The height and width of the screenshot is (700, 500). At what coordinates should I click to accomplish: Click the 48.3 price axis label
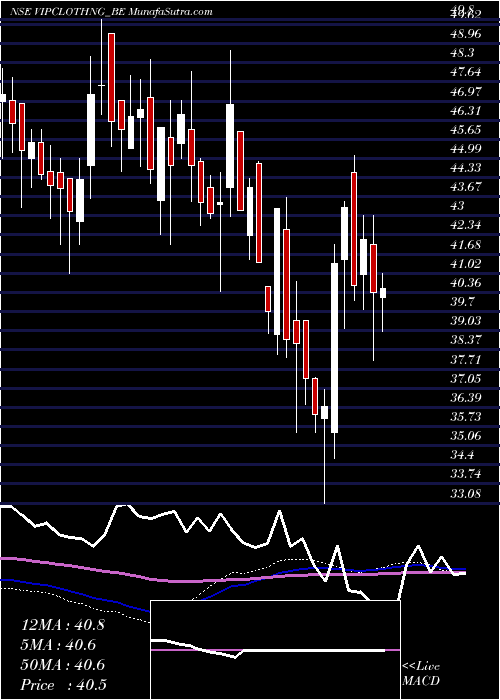[462, 53]
